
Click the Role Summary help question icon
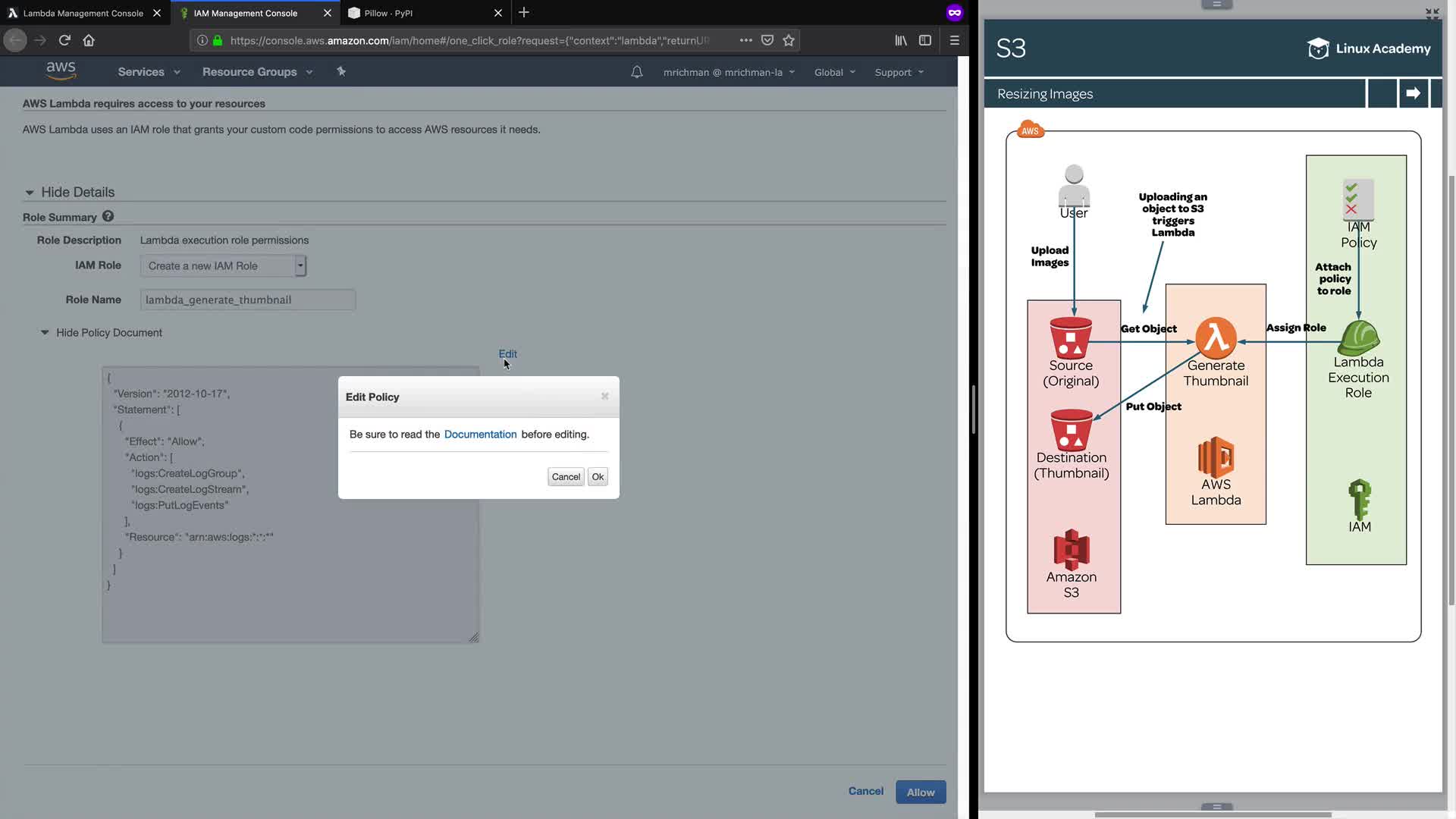pyautogui.click(x=108, y=217)
